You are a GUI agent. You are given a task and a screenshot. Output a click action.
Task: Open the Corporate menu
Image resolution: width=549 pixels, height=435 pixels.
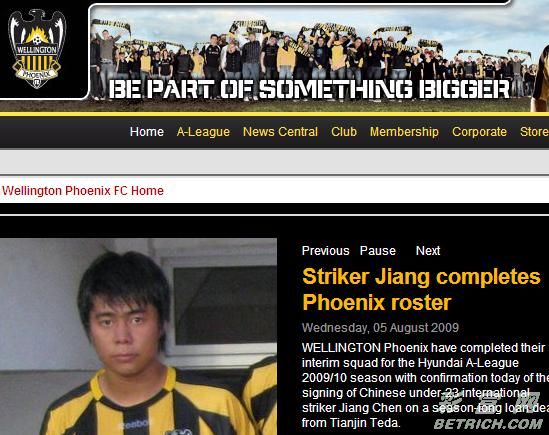[x=479, y=132]
